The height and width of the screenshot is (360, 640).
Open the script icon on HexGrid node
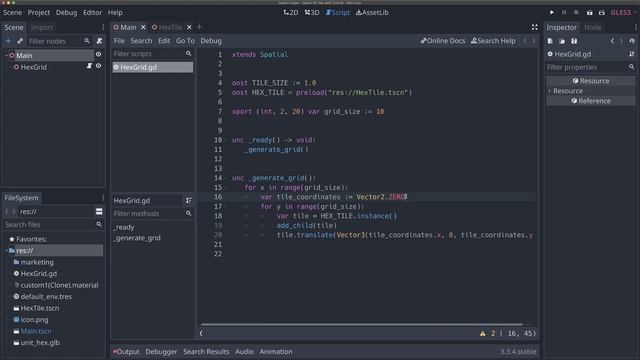click(x=89, y=66)
